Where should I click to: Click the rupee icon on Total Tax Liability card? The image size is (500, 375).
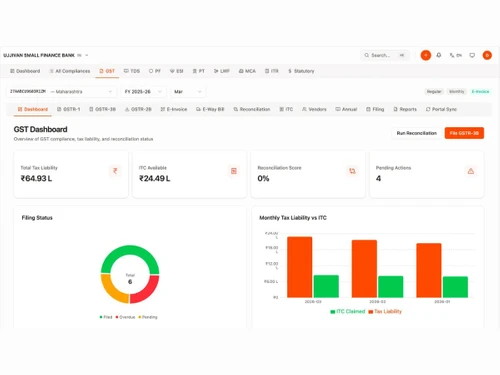click(x=115, y=171)
